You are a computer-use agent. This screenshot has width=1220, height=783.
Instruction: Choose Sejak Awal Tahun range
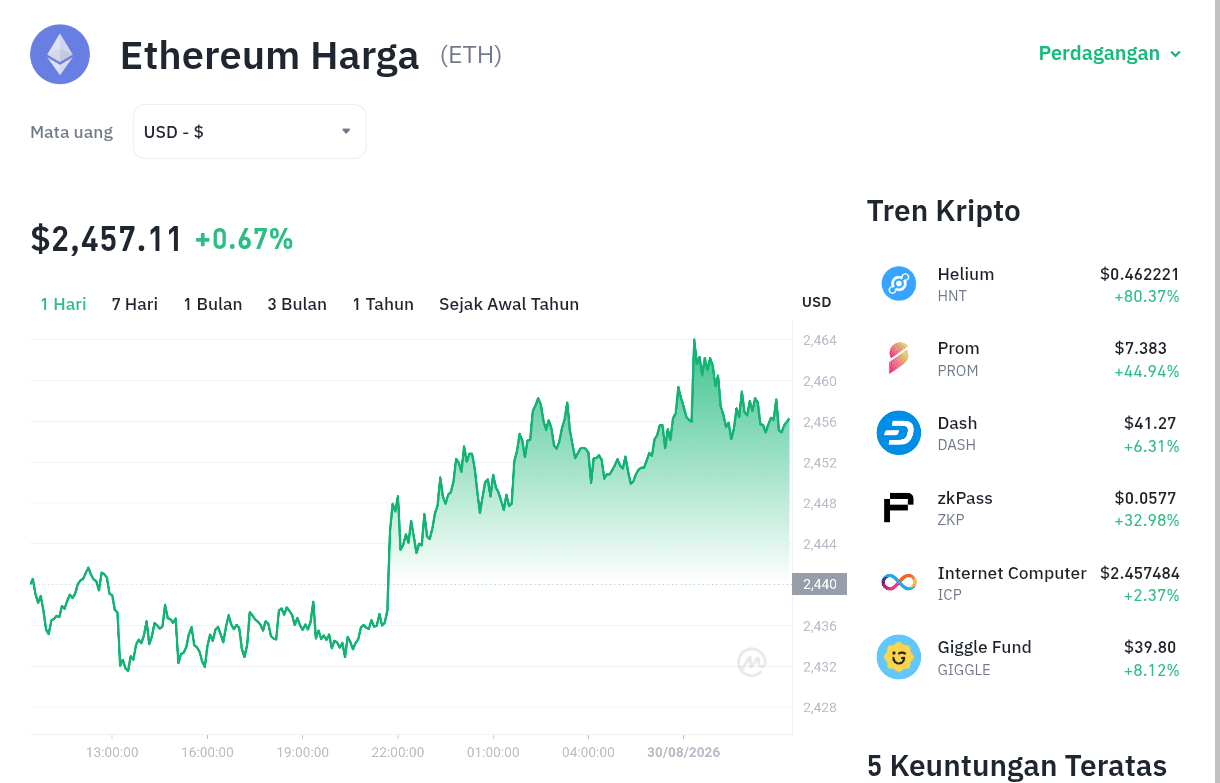click(x=509, y=304)
